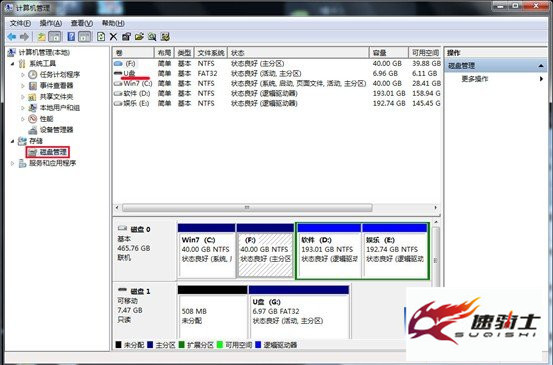The width and height of the screenshot is (553, 365).
Task: Click the 软件 (D:) partition block
Action: 329,251
